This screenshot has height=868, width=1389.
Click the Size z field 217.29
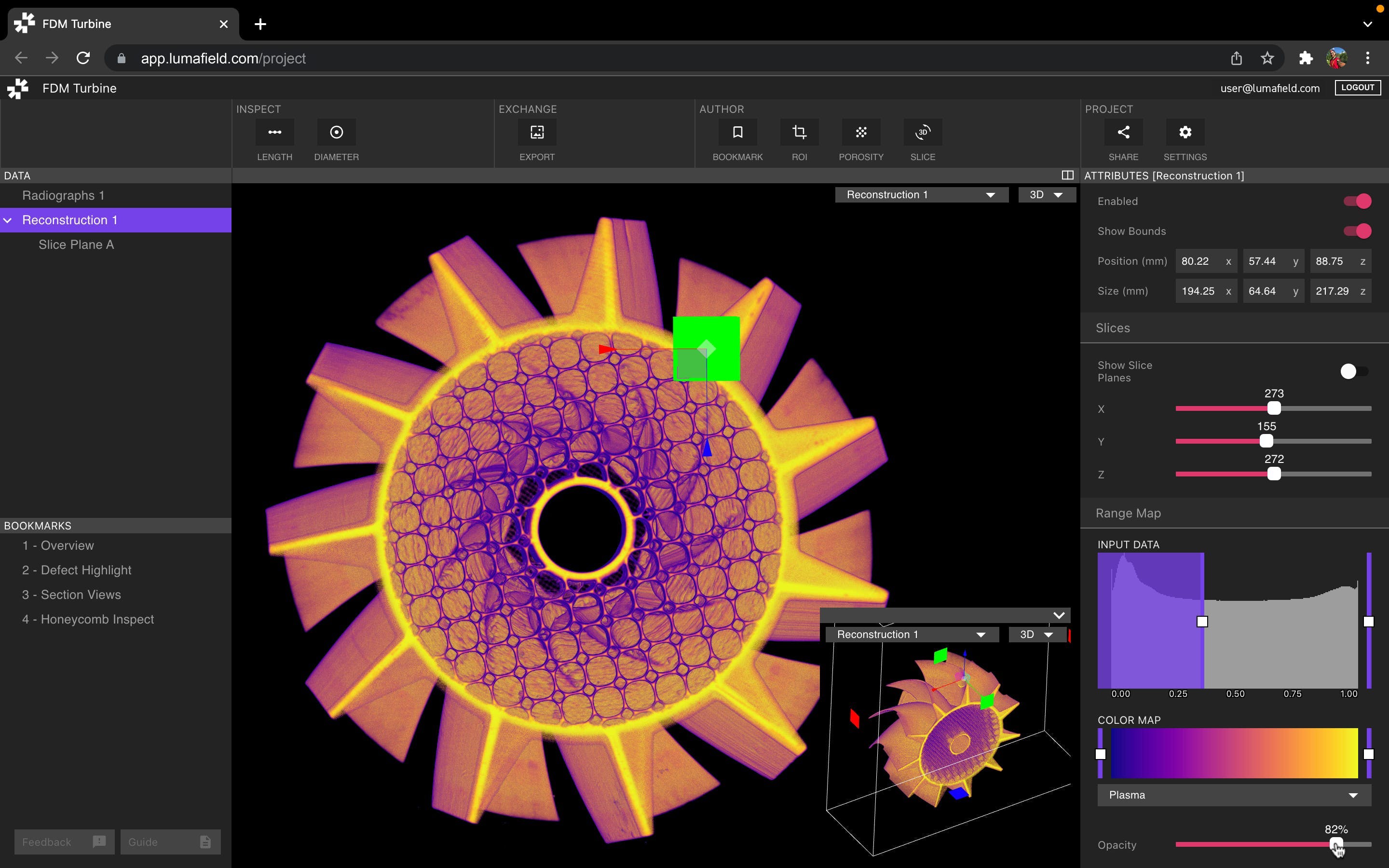[1340, 291]
